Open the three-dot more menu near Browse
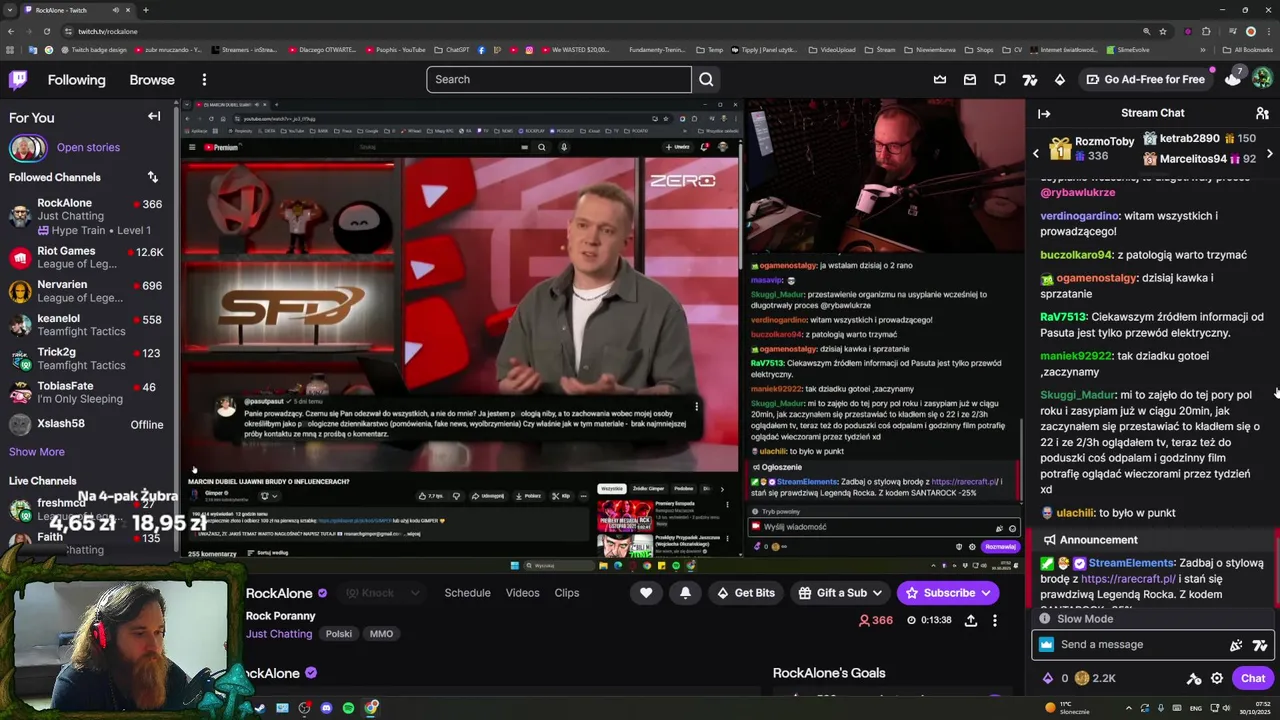 pos(204,80)
